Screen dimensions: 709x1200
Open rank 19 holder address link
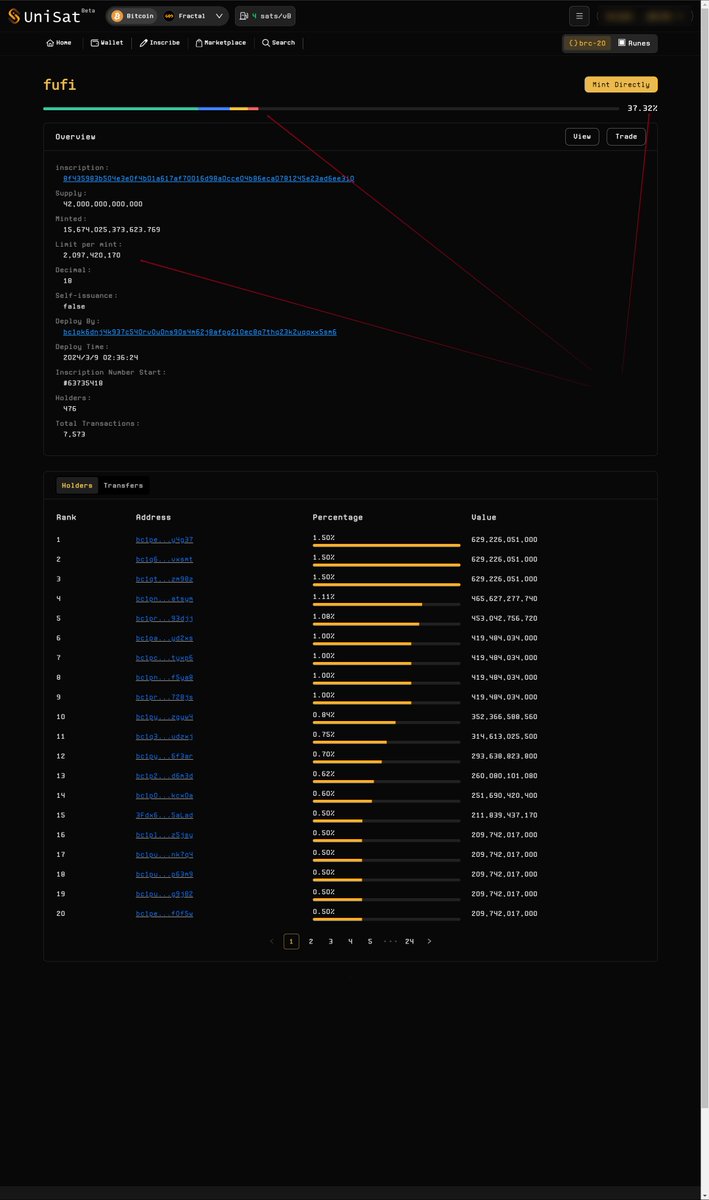tap(165, 894)
